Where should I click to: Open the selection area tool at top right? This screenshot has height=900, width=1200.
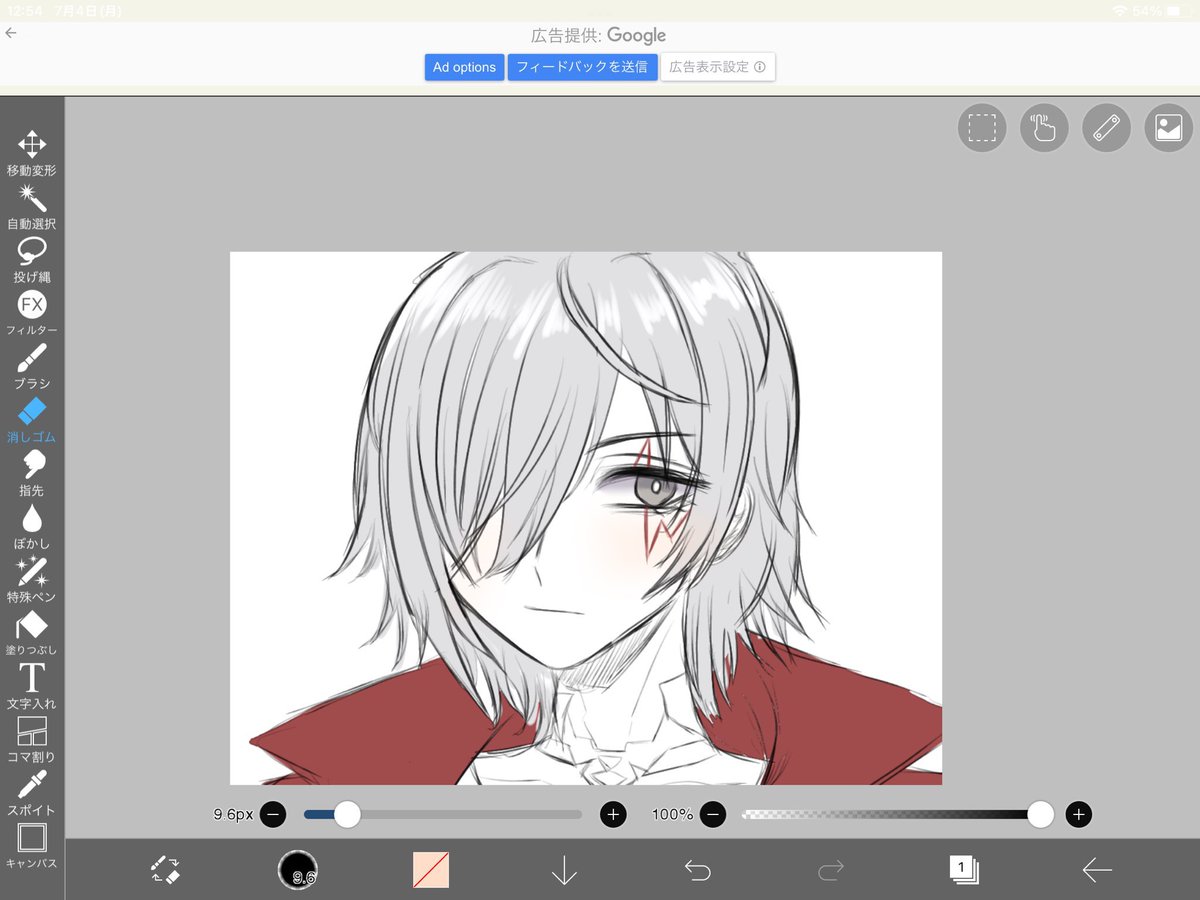pos(982,128)
